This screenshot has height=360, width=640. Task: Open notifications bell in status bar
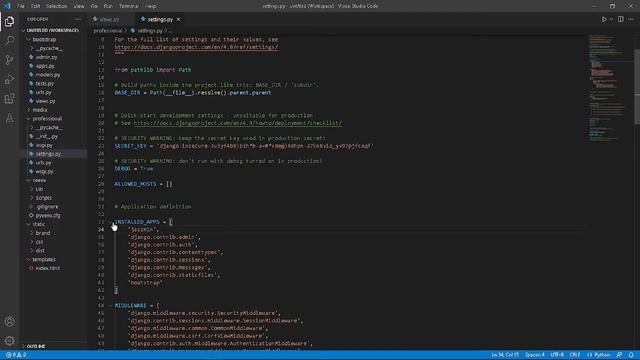(631, 355)
